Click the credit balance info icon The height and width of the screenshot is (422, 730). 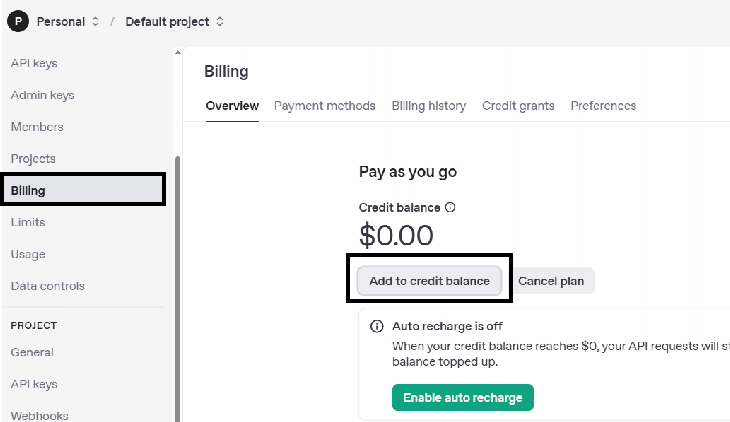coord(450,208)
